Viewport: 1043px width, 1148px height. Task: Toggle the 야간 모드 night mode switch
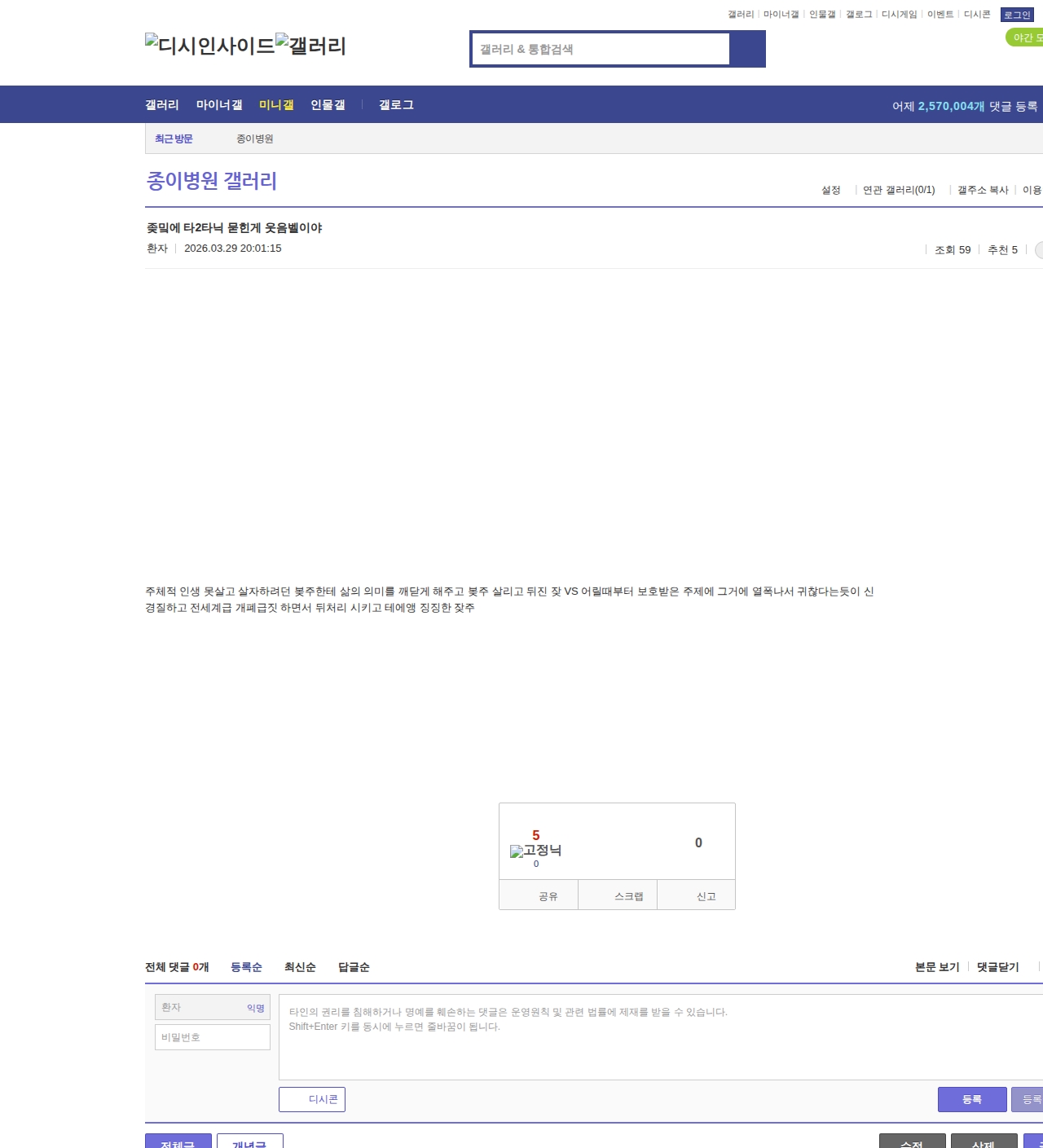point(1025,37)
